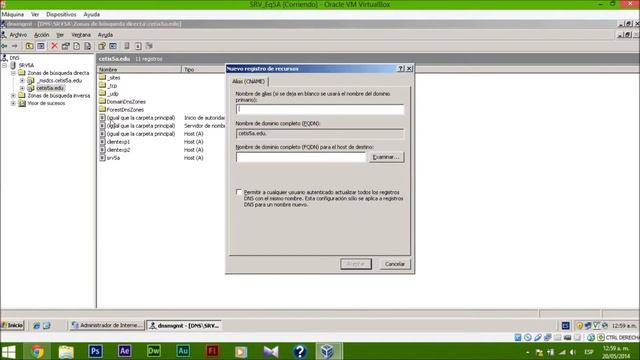Click the dnsmgmt taskbar button

pos(184,325)
